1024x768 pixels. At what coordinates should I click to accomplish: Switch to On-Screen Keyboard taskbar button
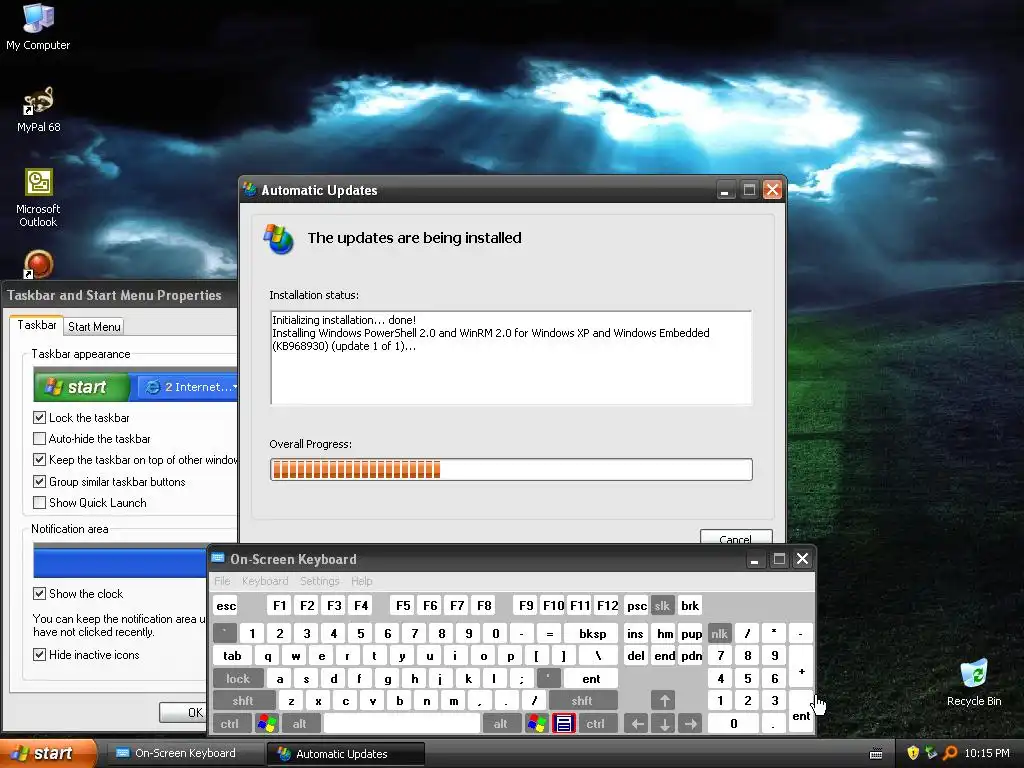click(x=184, y=753)
